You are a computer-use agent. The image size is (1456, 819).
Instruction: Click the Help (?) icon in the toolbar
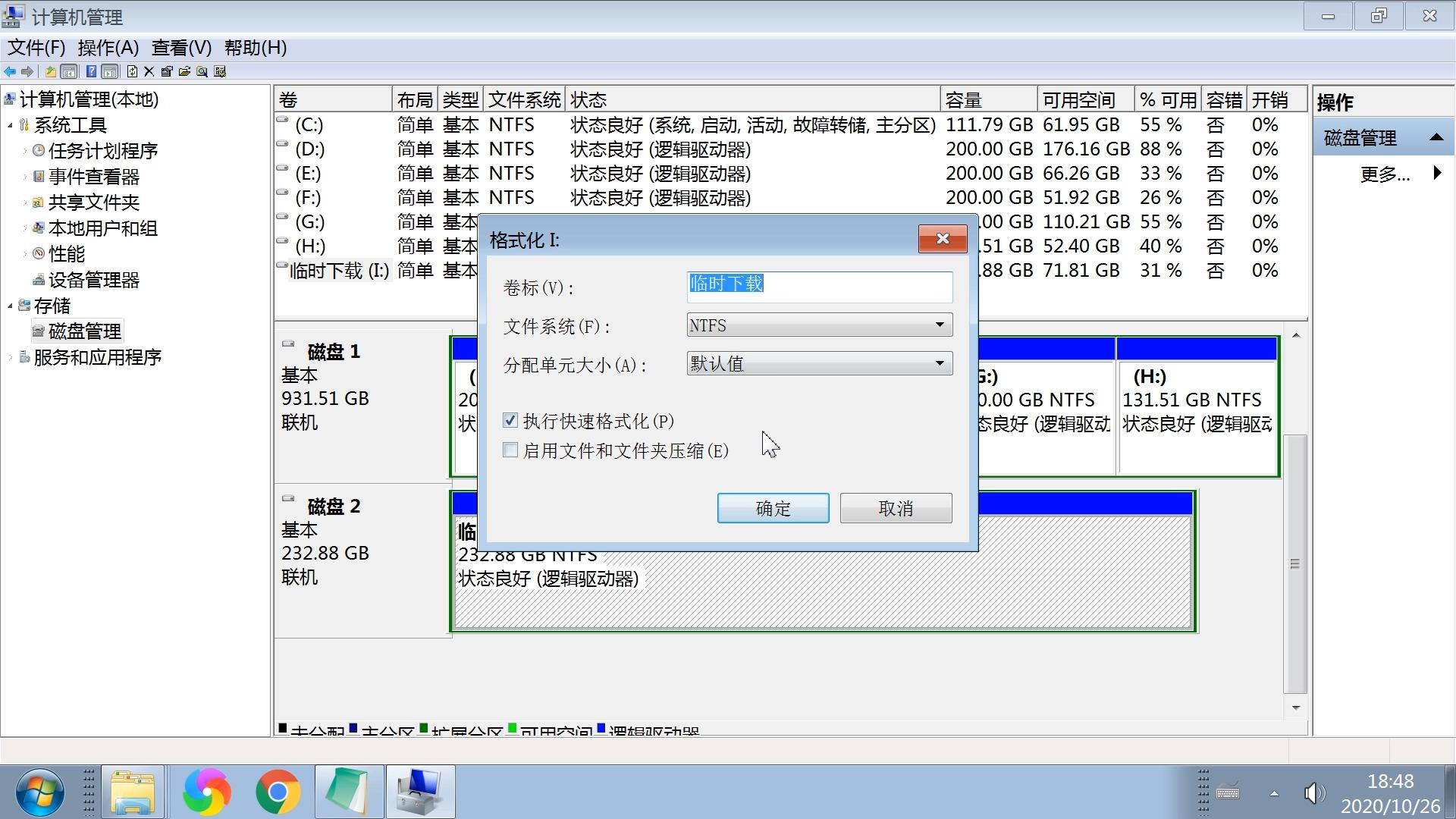point(92,71)
